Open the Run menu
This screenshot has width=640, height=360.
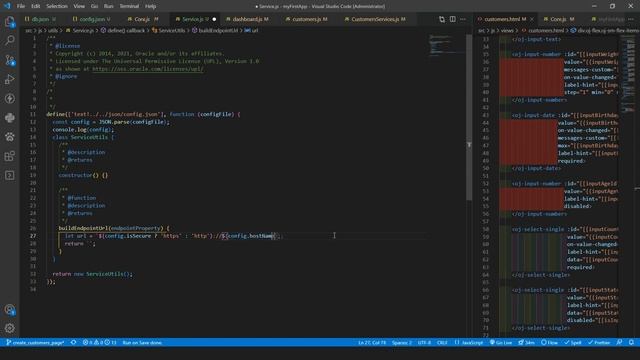(x=109, y=6)
